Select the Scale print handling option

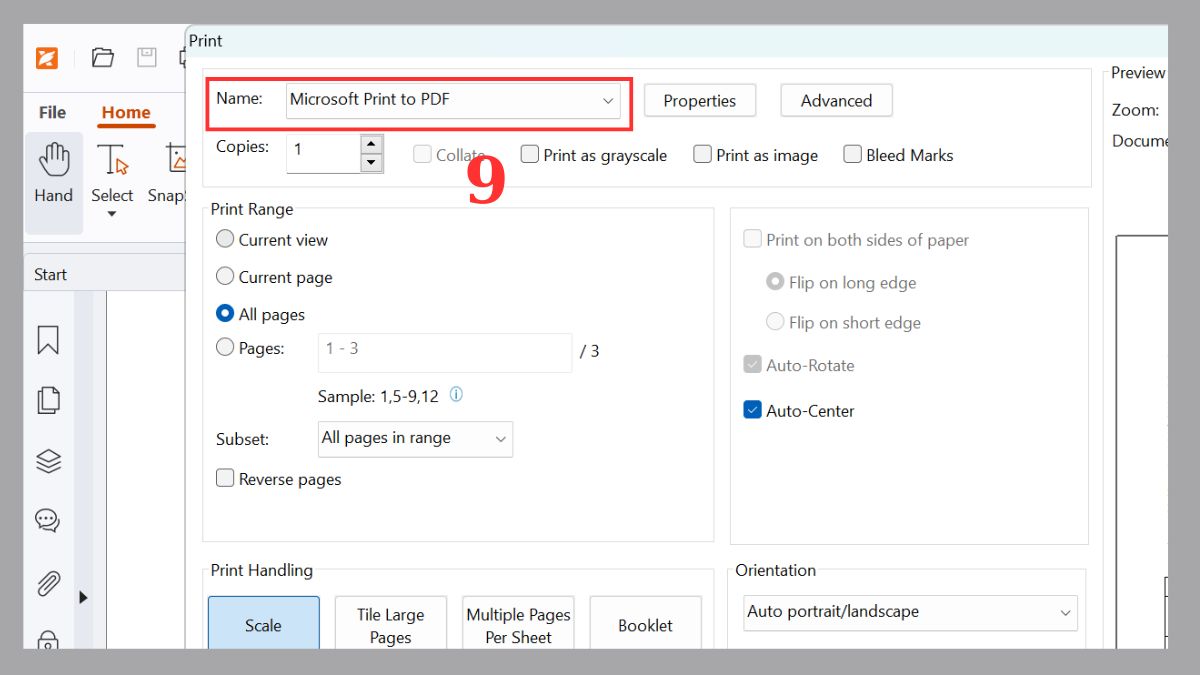point(264,623)
